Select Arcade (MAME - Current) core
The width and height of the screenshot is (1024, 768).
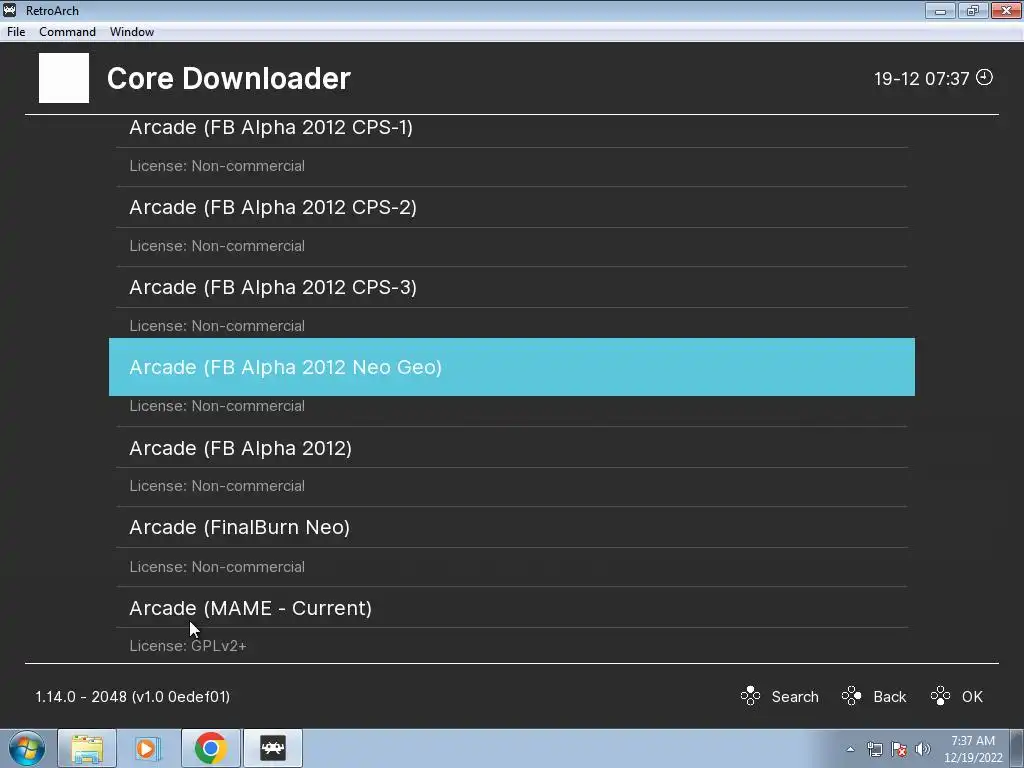tap(512, 608)
